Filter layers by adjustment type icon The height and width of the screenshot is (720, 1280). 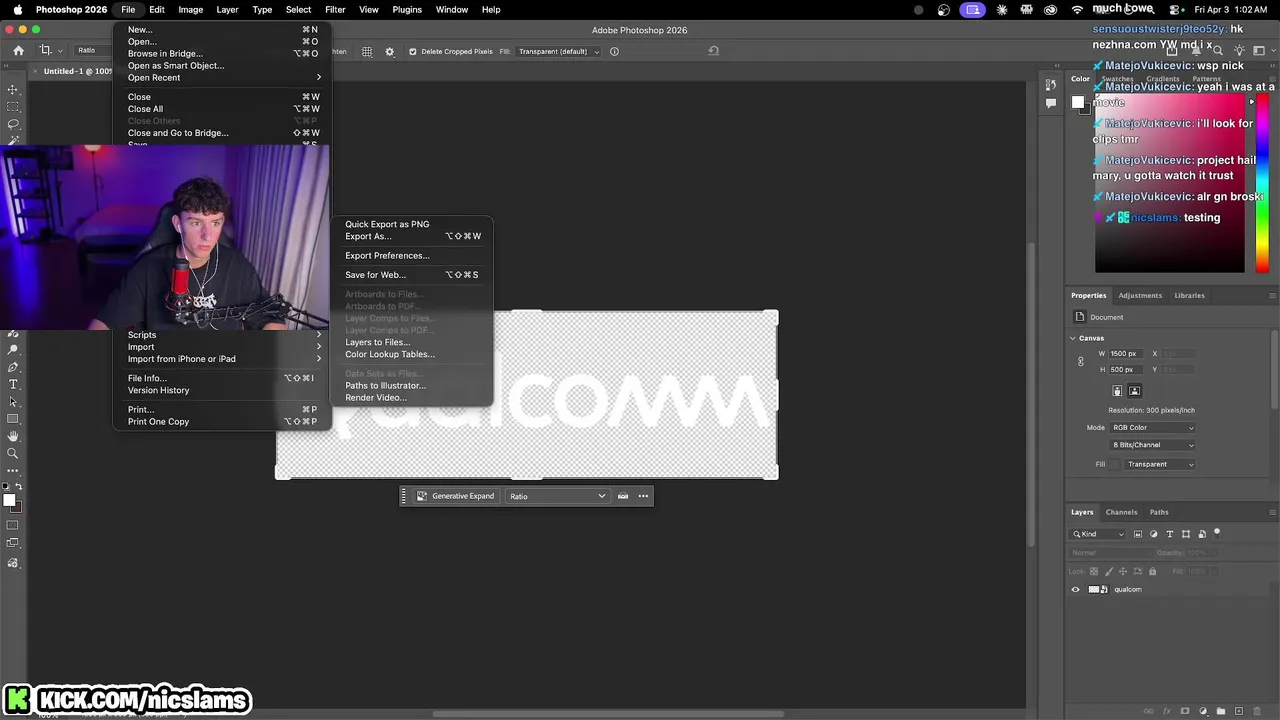point(1154,534)
